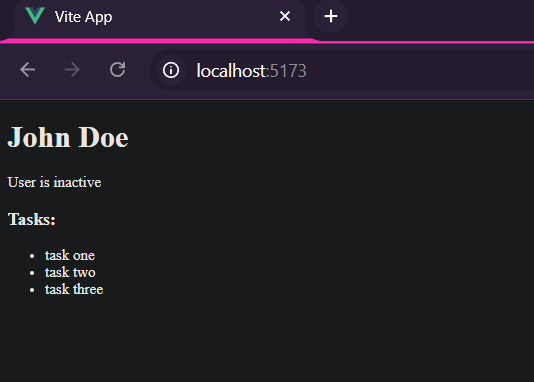
Task: Open a new tab with plus button
Action: [331, 16]
